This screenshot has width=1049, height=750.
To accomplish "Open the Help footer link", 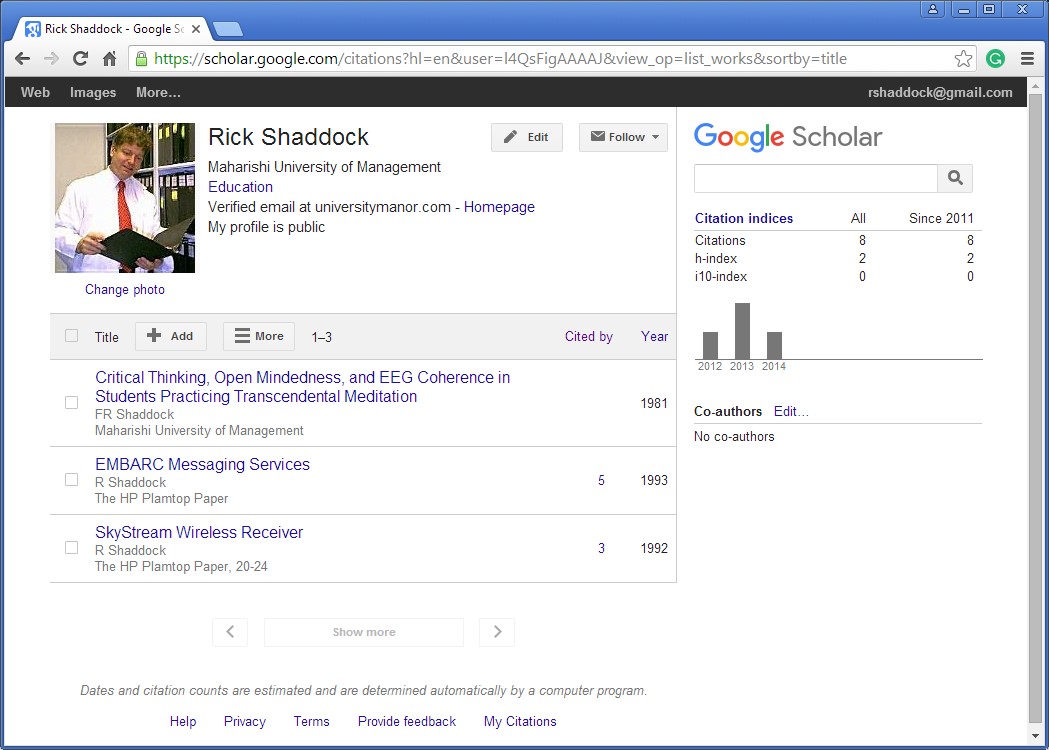I will [183, 721].
